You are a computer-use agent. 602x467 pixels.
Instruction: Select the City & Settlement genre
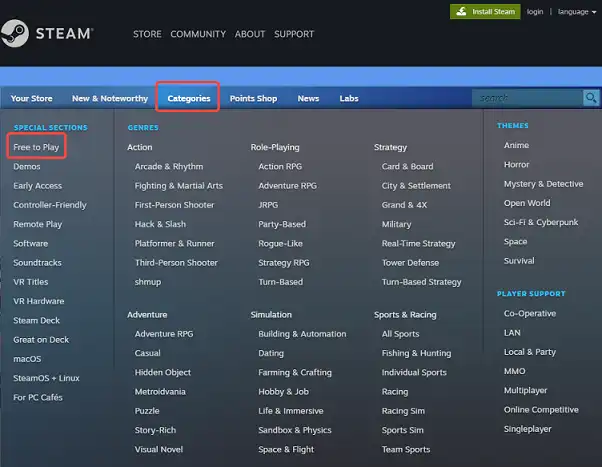coord(416,186)
